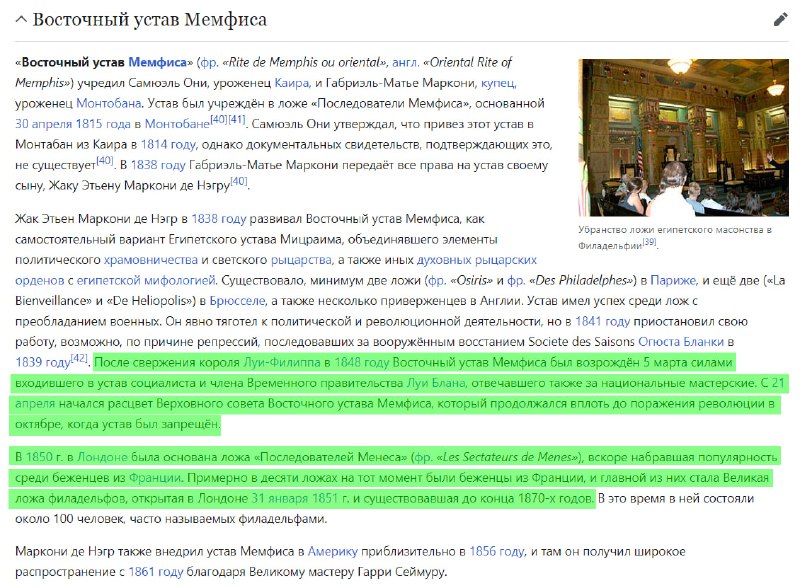Open the 1861 году link

coord(156,572)
